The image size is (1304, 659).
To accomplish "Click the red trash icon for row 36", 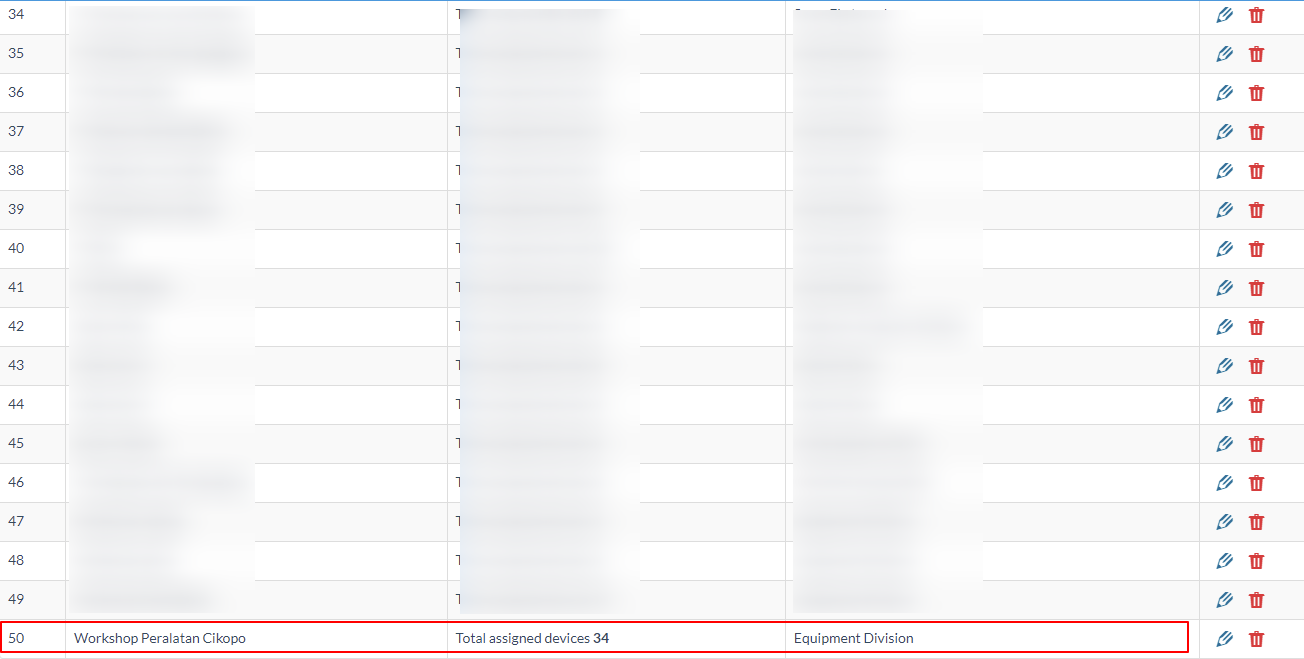I will pos(1256,93).
